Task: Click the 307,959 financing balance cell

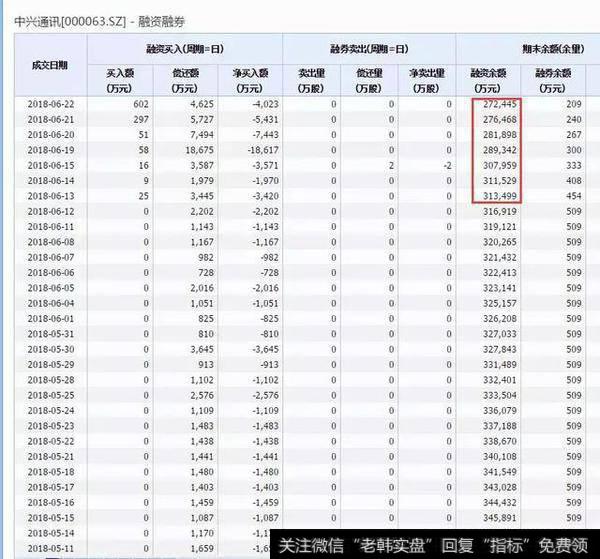Action: [500, 165]
